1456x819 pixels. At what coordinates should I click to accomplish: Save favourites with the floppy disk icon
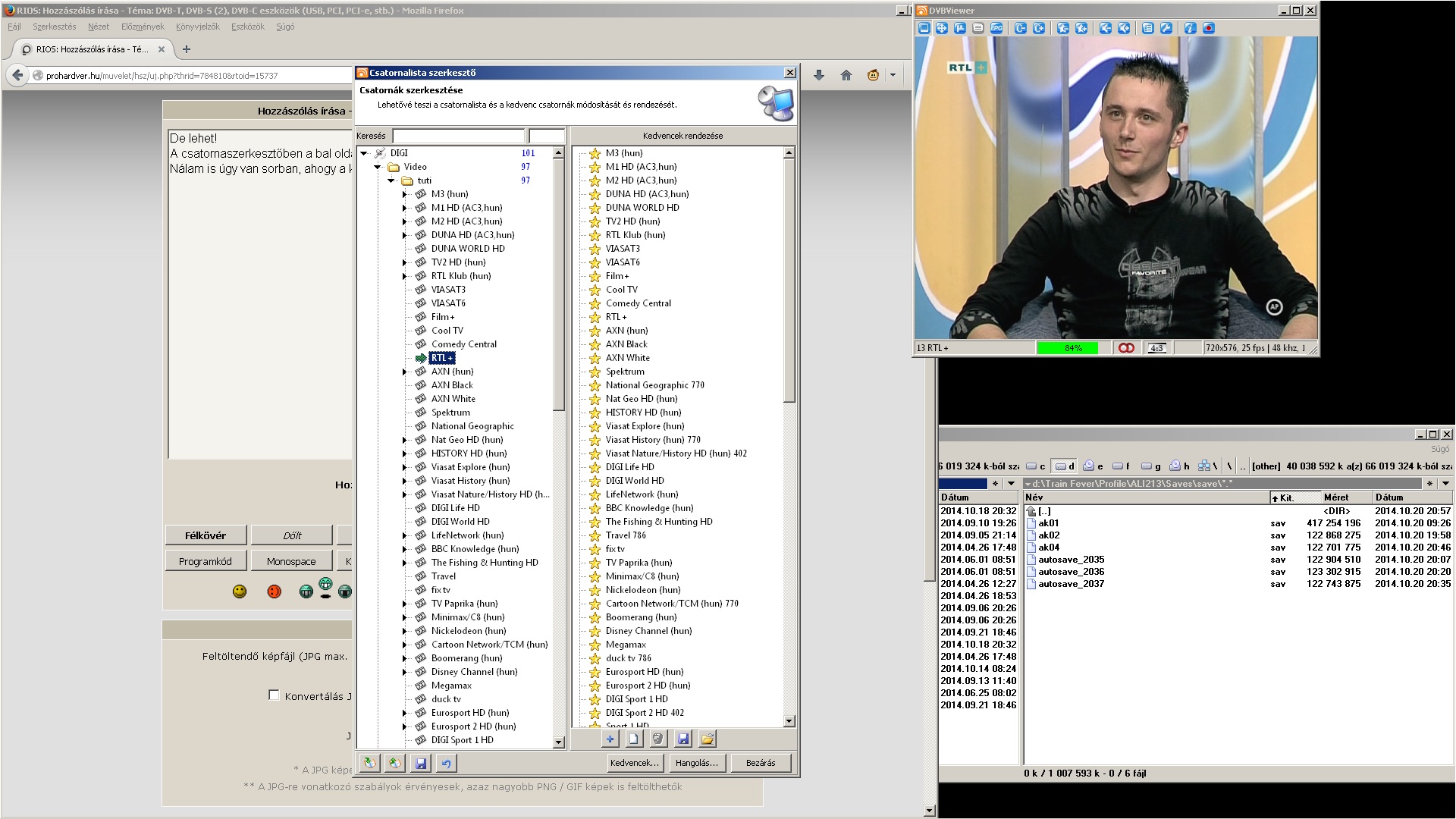(683, 739)
